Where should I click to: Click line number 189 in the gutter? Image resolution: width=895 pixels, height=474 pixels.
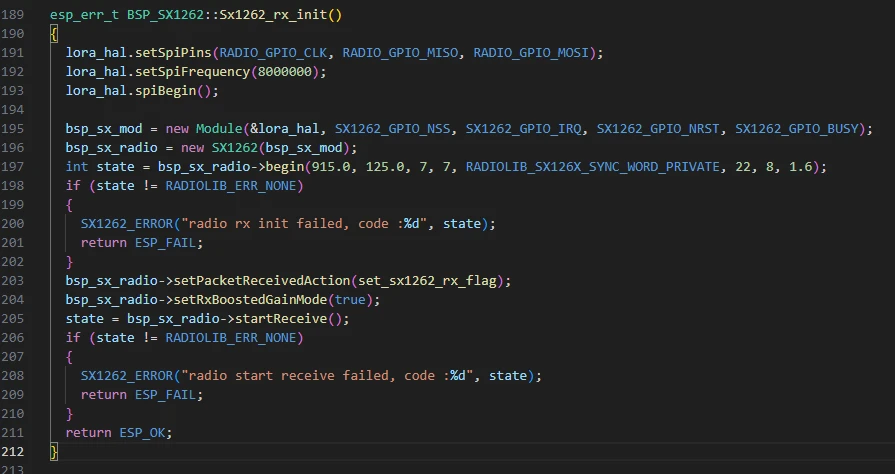tap(17, 16)
